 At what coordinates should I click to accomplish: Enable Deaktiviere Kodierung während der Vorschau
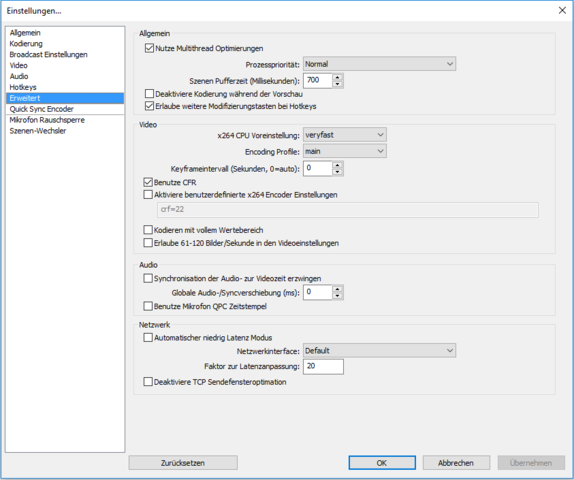coord(149,94)
